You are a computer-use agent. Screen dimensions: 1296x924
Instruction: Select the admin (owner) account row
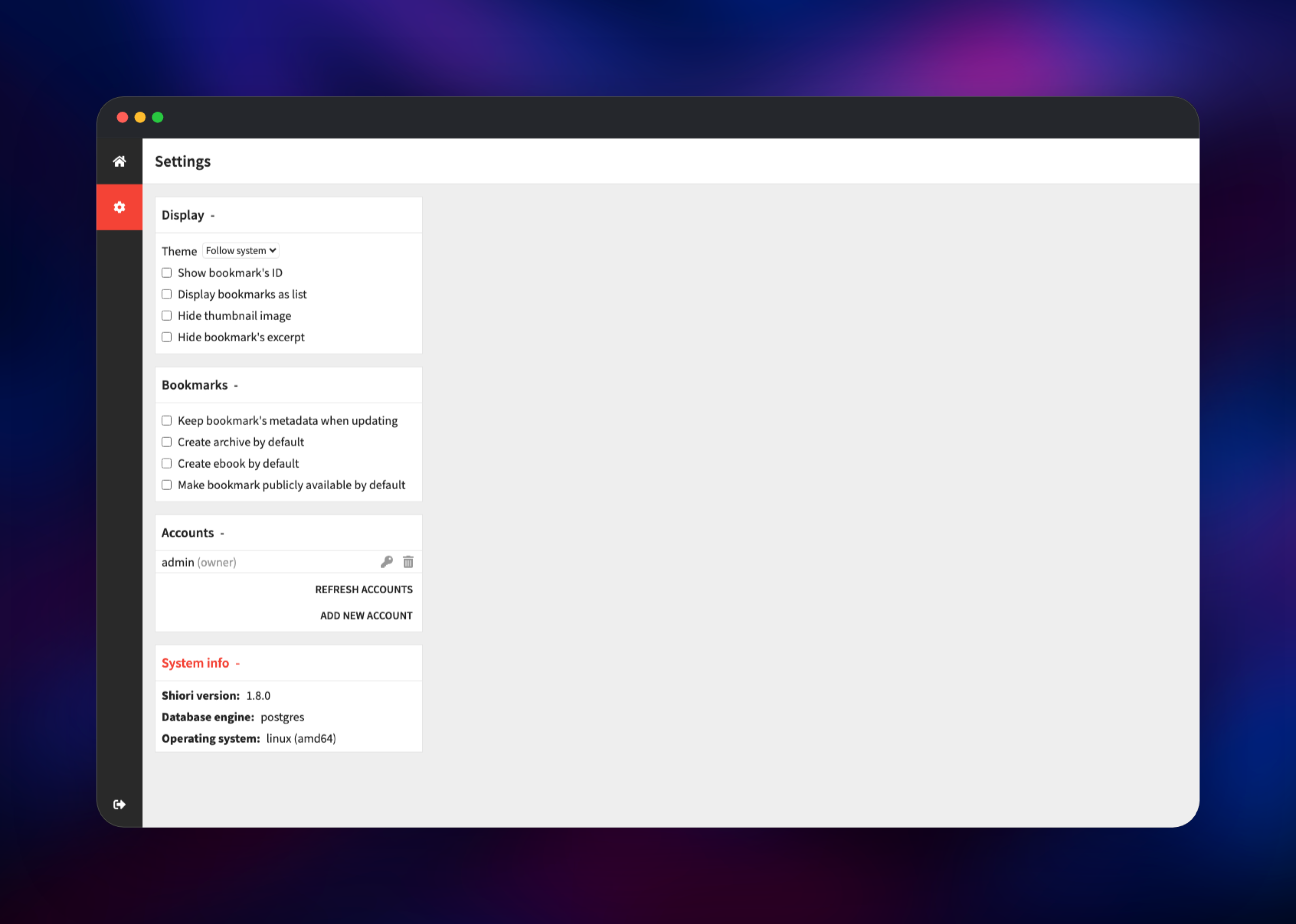click(288, 562)
